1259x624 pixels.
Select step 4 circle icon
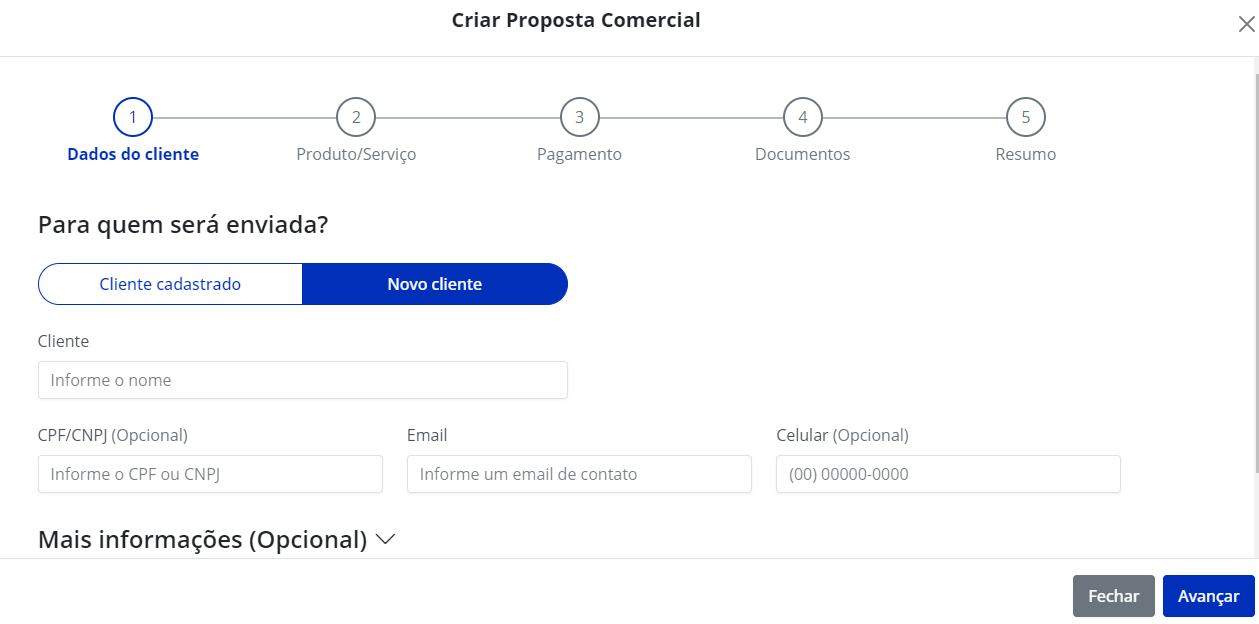click(802, 117)
